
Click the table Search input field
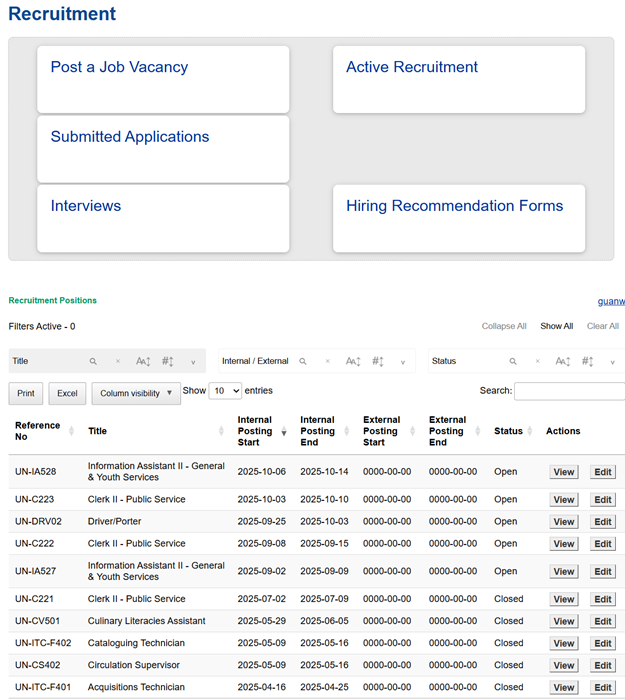tap(569, 391)
